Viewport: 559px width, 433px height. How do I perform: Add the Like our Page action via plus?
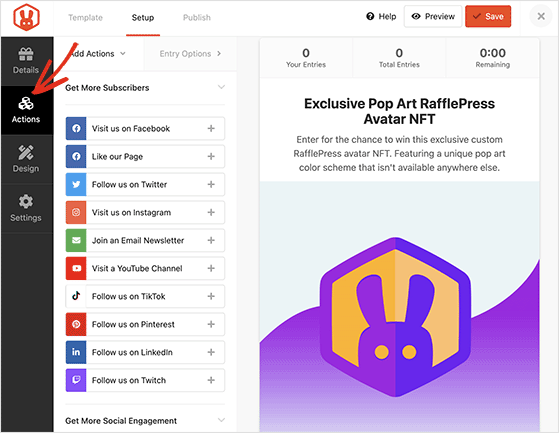(211, 156)
